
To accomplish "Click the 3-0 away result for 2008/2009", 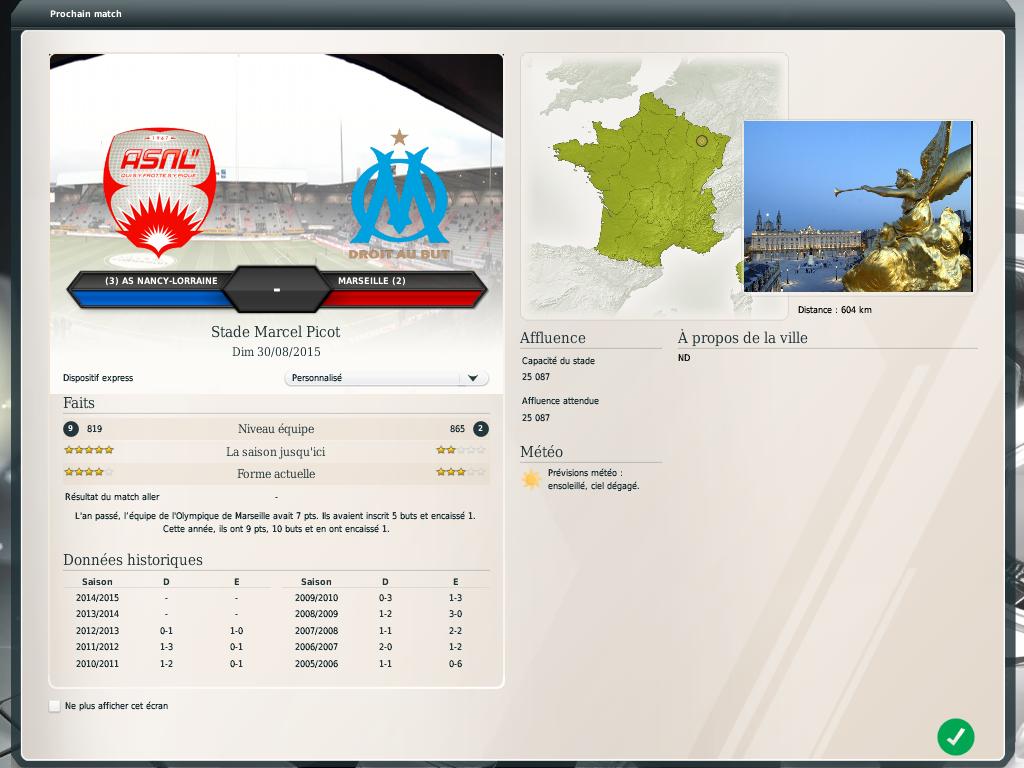I will [x=456, y=615].
